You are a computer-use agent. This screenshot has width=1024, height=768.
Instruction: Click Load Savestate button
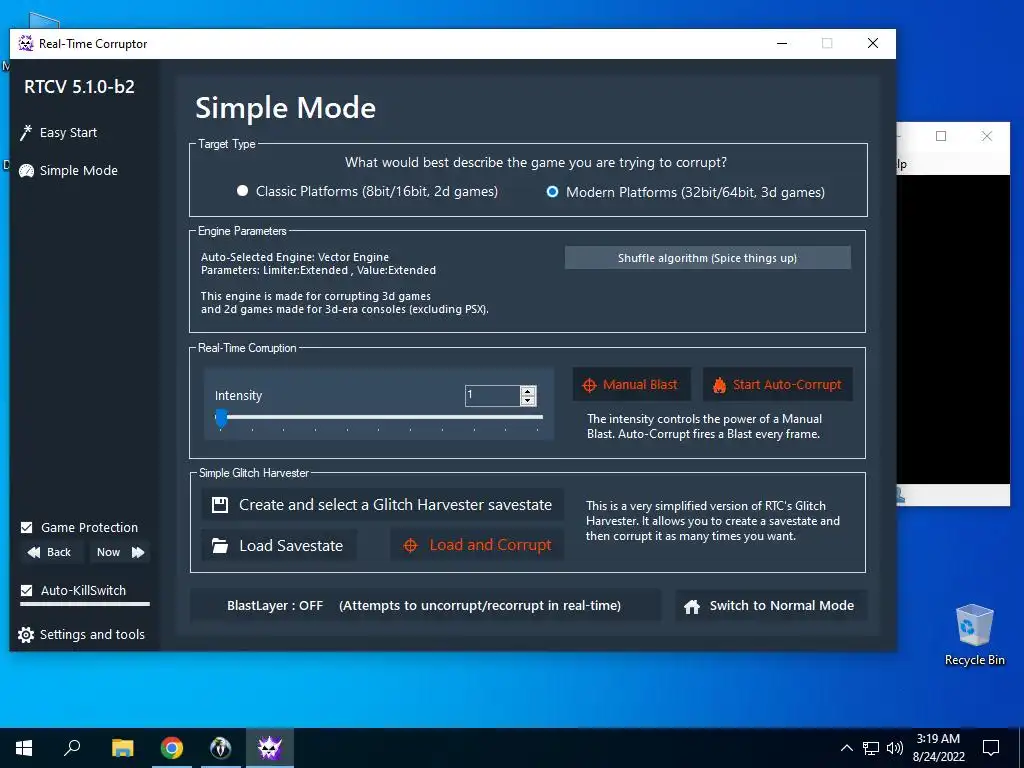[279, 545]
